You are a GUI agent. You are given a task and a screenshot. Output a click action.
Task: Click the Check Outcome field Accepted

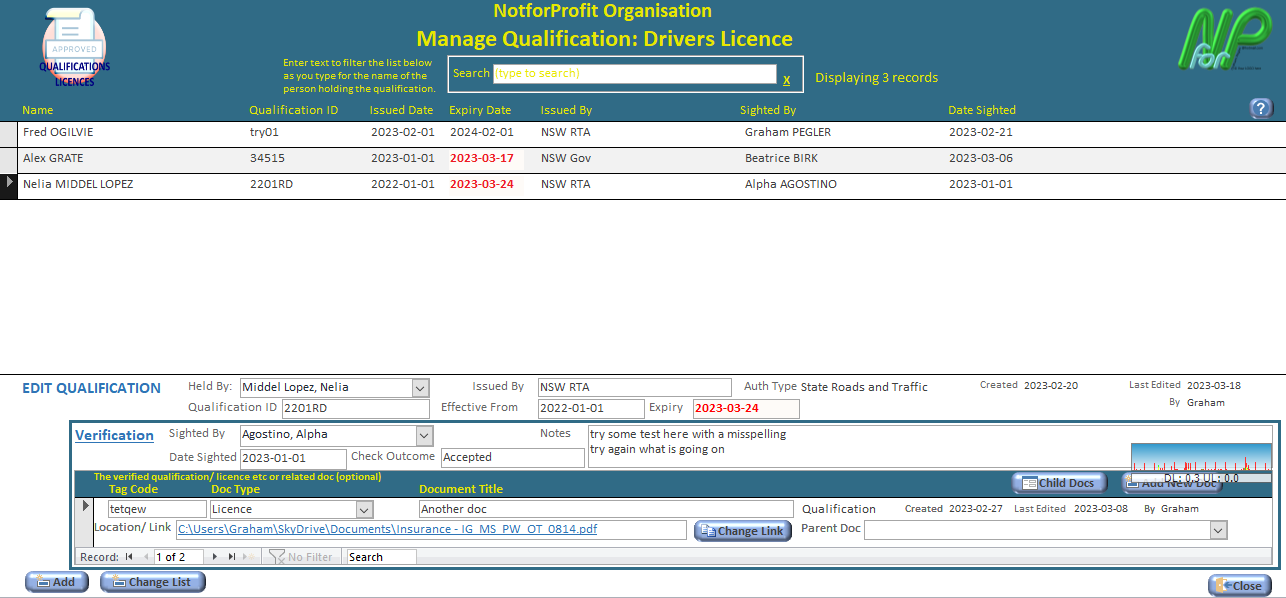click(x=512, y=457)
